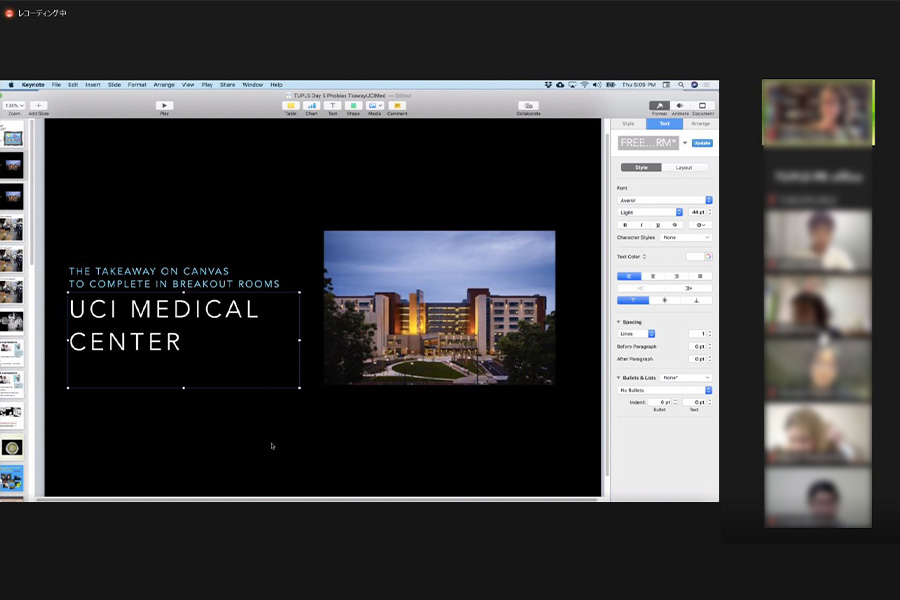Insert a Table from the toolbar

pyautogui.click(x=291, y=106)
